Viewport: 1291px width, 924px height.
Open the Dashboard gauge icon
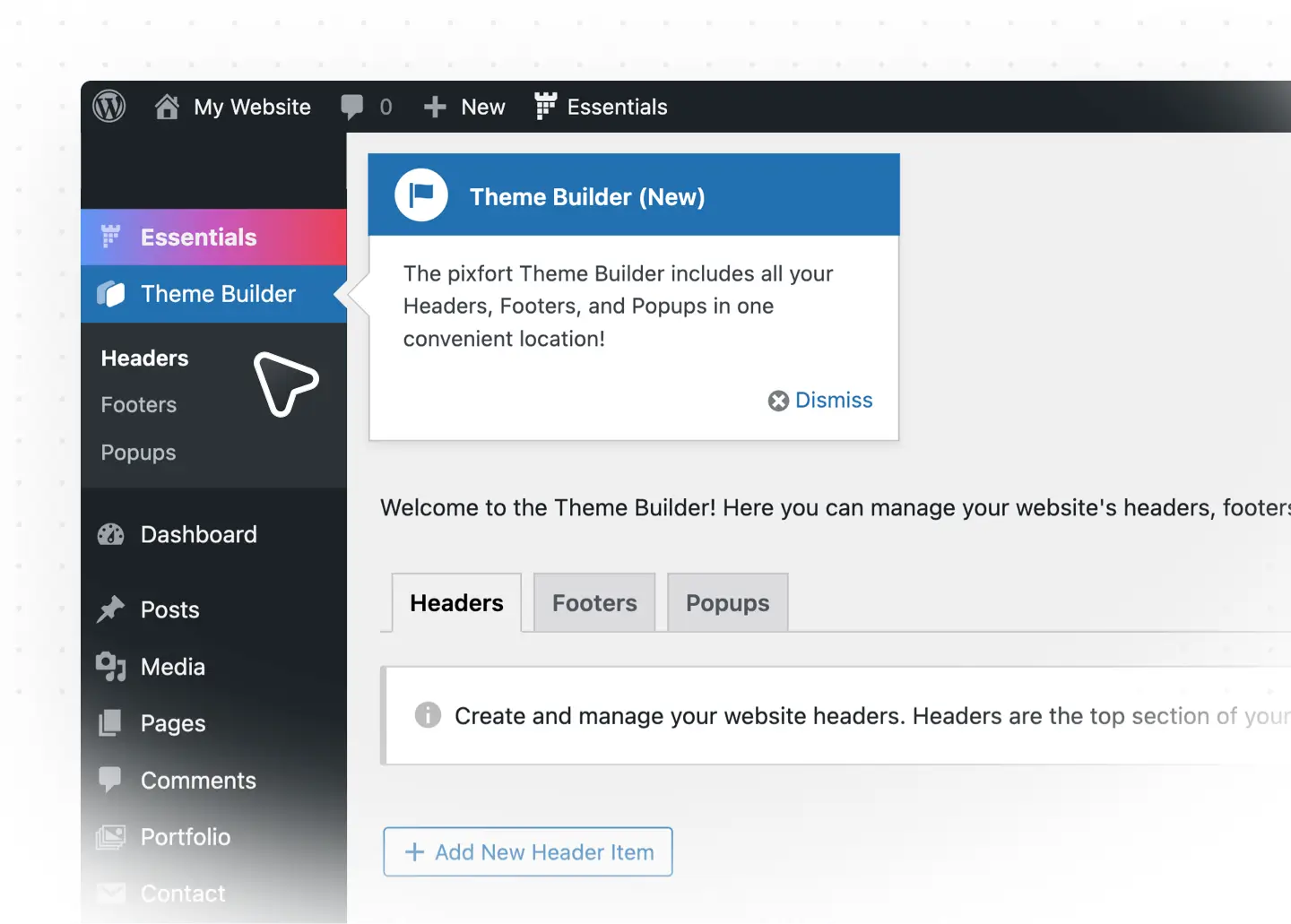point(109,534)
